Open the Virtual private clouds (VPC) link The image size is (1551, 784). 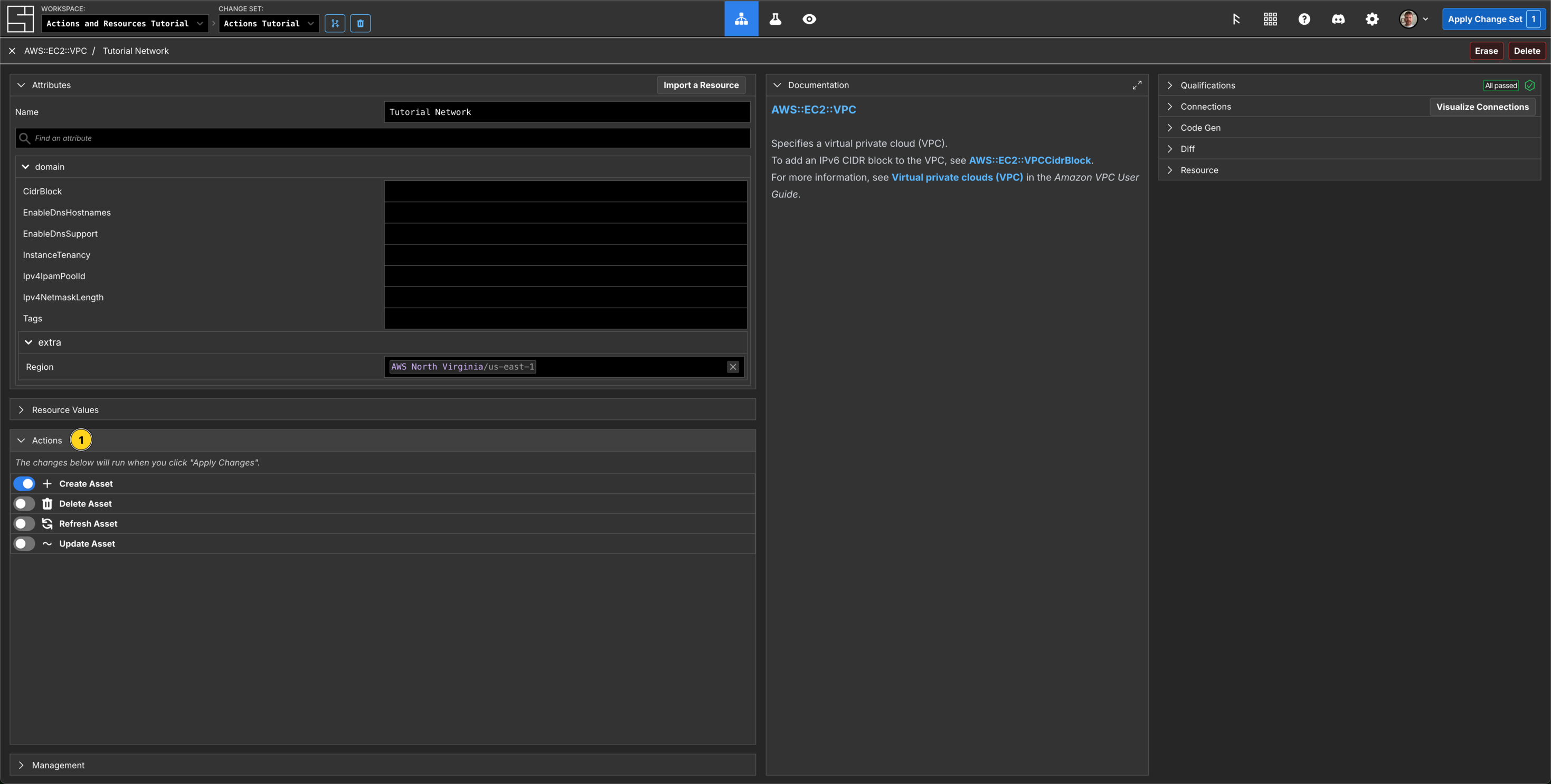tap(957, 177)
